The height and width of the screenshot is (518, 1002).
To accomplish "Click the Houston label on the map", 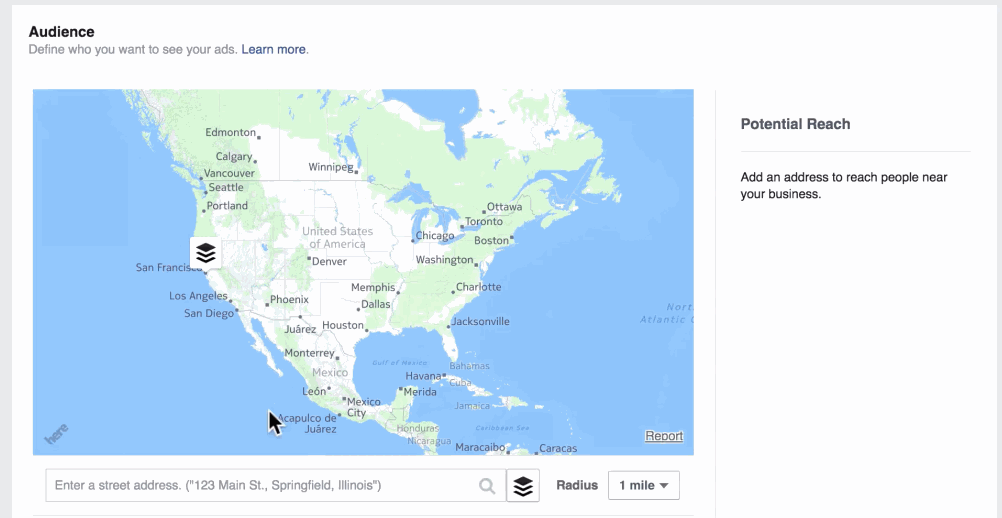I will pos(343,325).
